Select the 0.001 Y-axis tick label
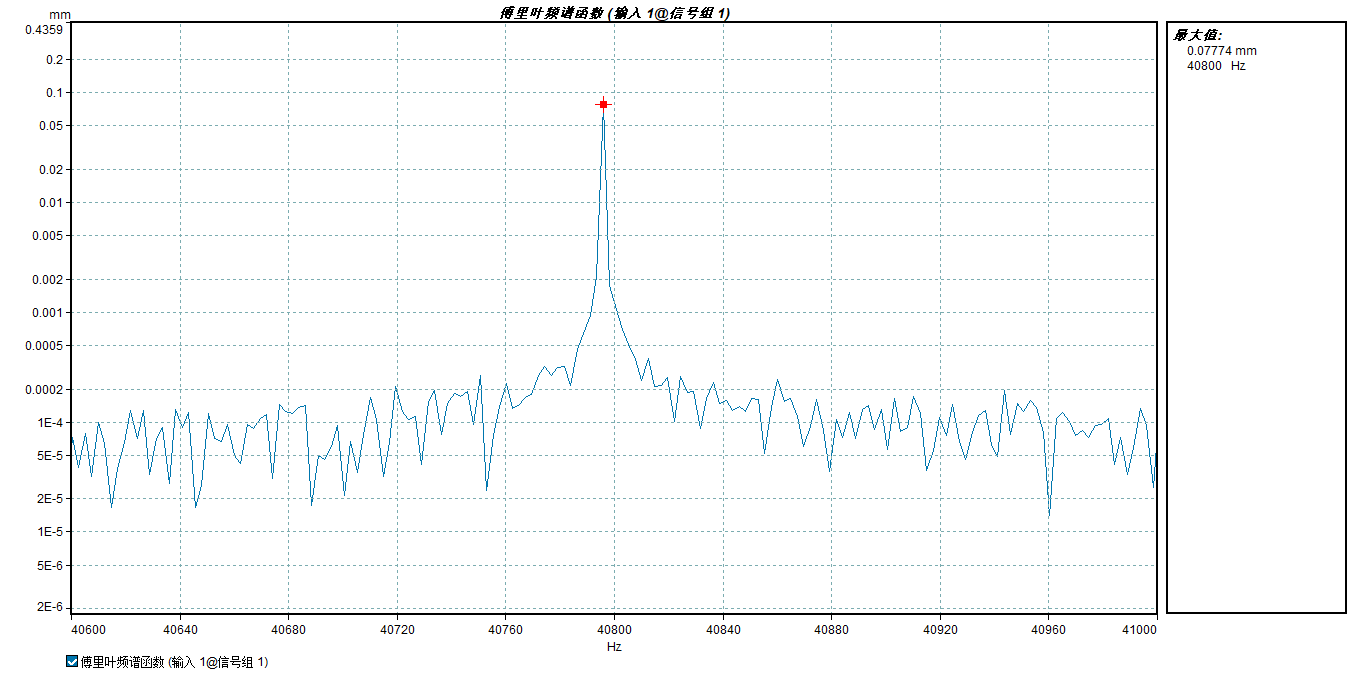 (x=48, y=313)
